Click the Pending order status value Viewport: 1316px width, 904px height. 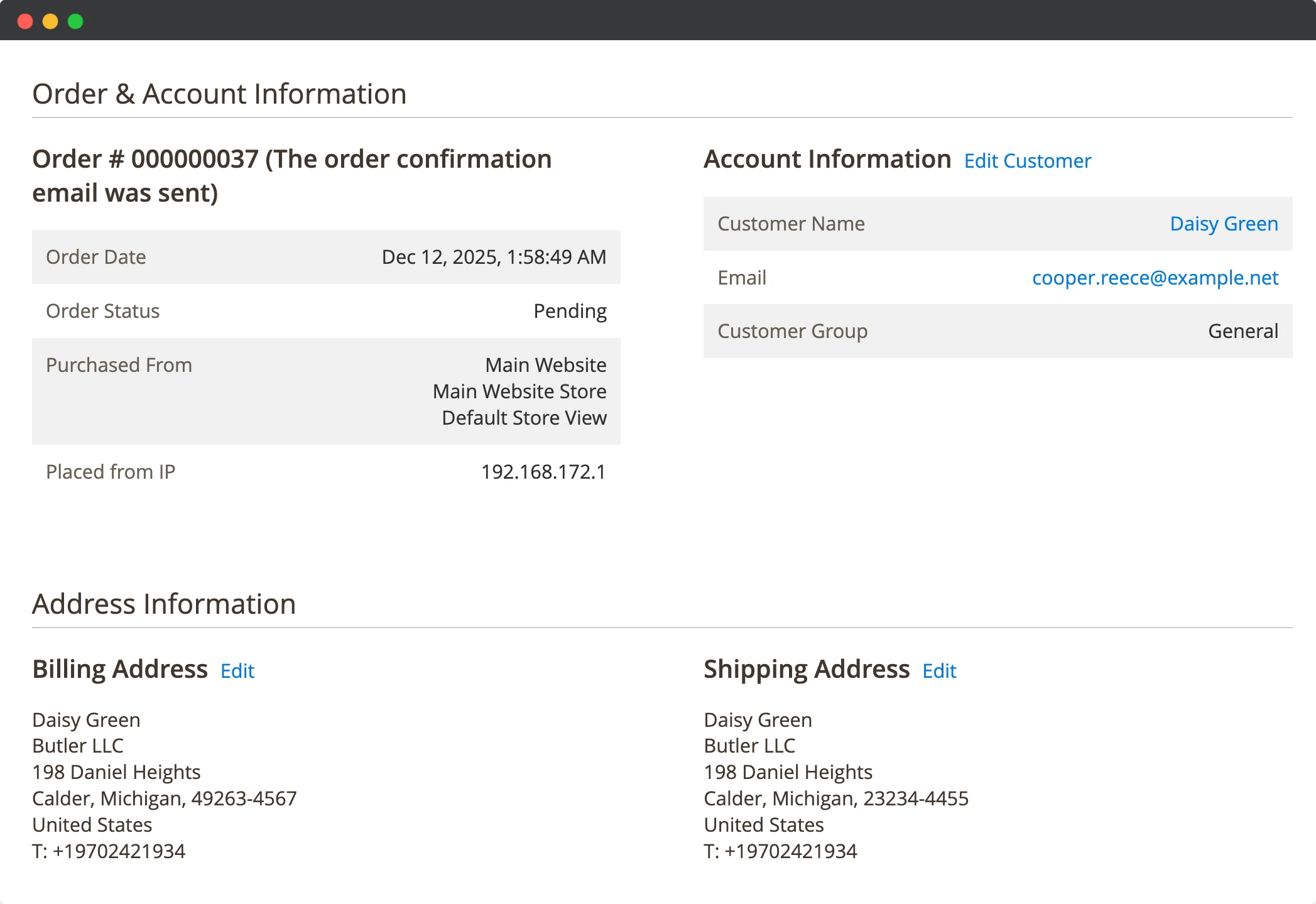570,311
